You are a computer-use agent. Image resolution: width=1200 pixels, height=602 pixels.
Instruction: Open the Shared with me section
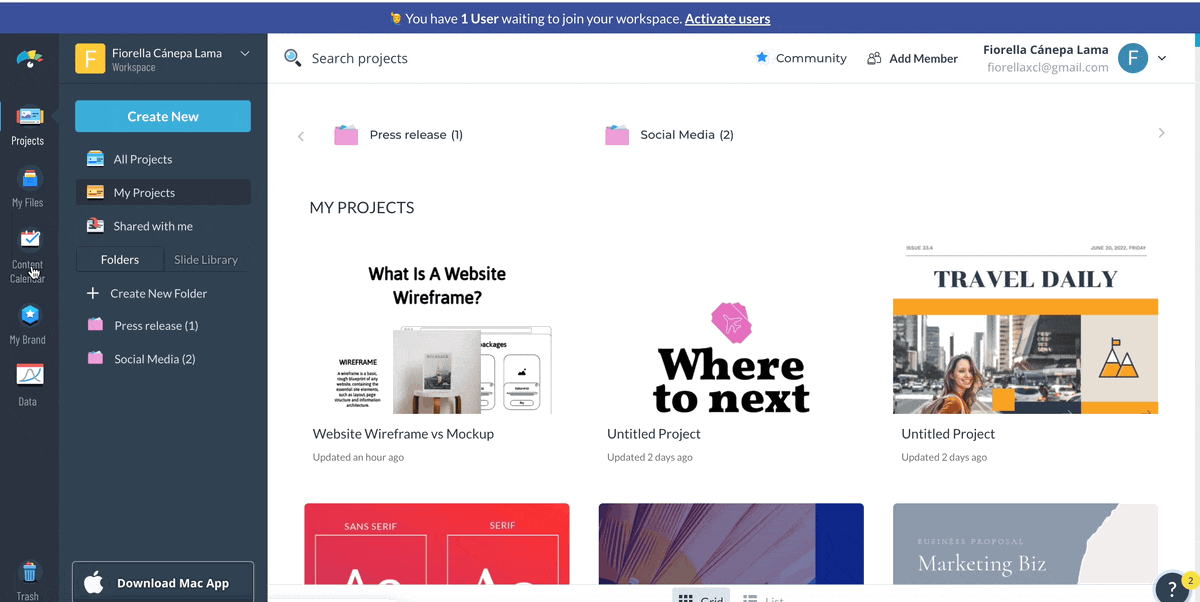coord(152,225)
